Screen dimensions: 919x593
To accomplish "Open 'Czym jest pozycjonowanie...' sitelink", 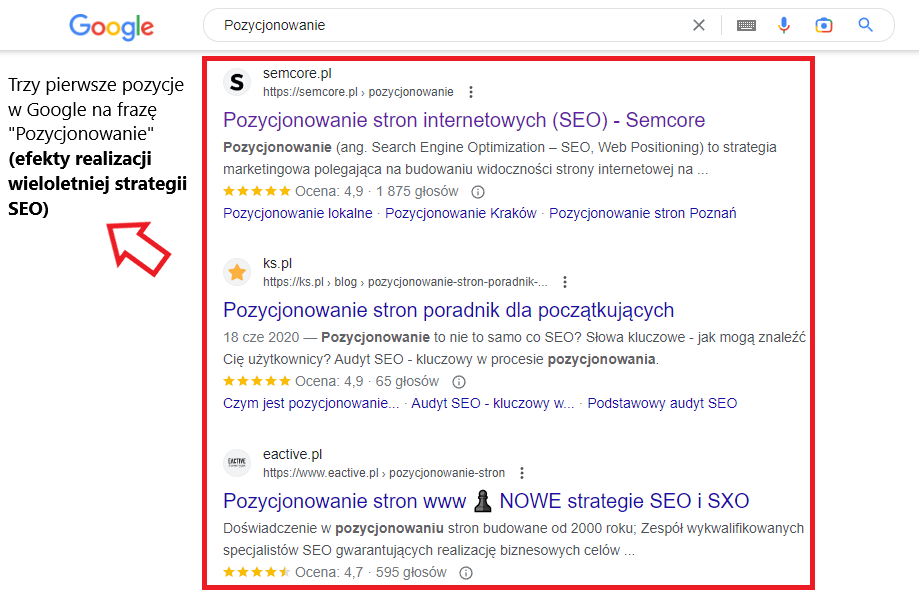I will [x=311, y=403].
